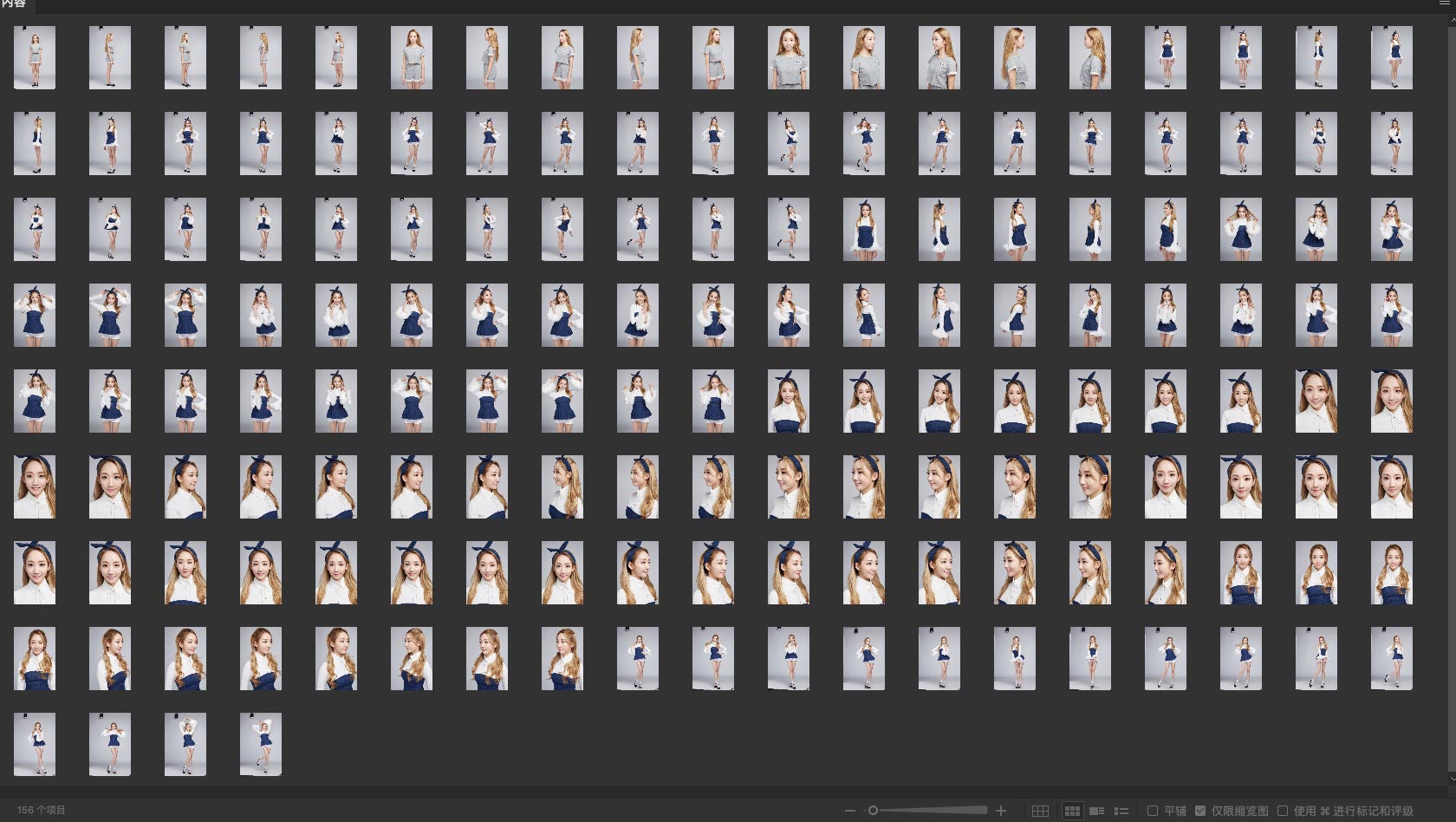Screen dimensions: 1456x822
Task: Select the first thumbnail in the bottom row
Action: click(35, 744)
